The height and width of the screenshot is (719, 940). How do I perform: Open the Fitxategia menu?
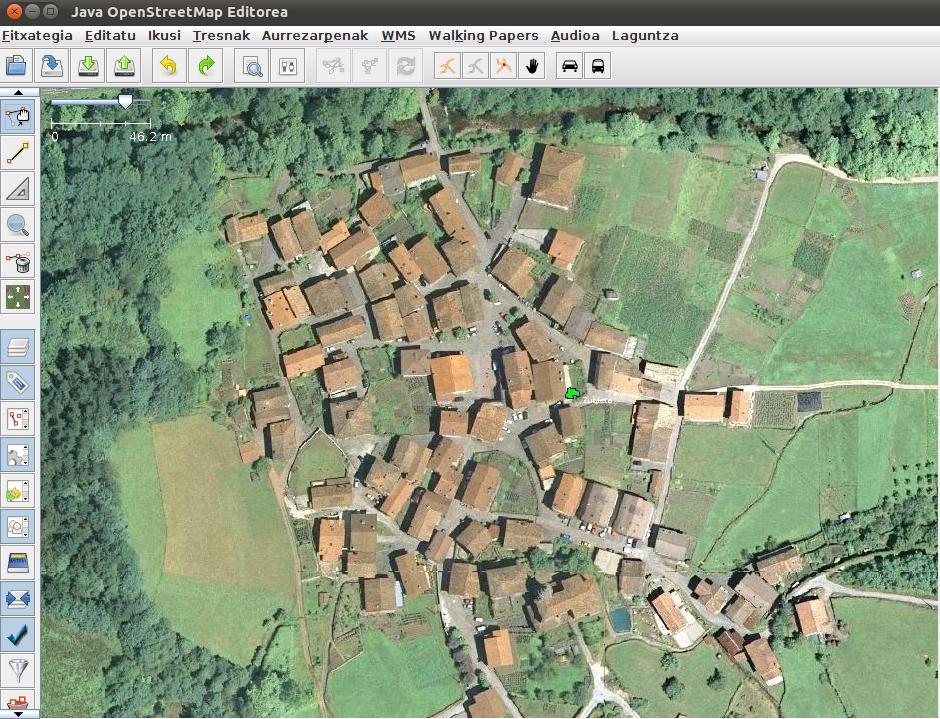click(37, 35)
